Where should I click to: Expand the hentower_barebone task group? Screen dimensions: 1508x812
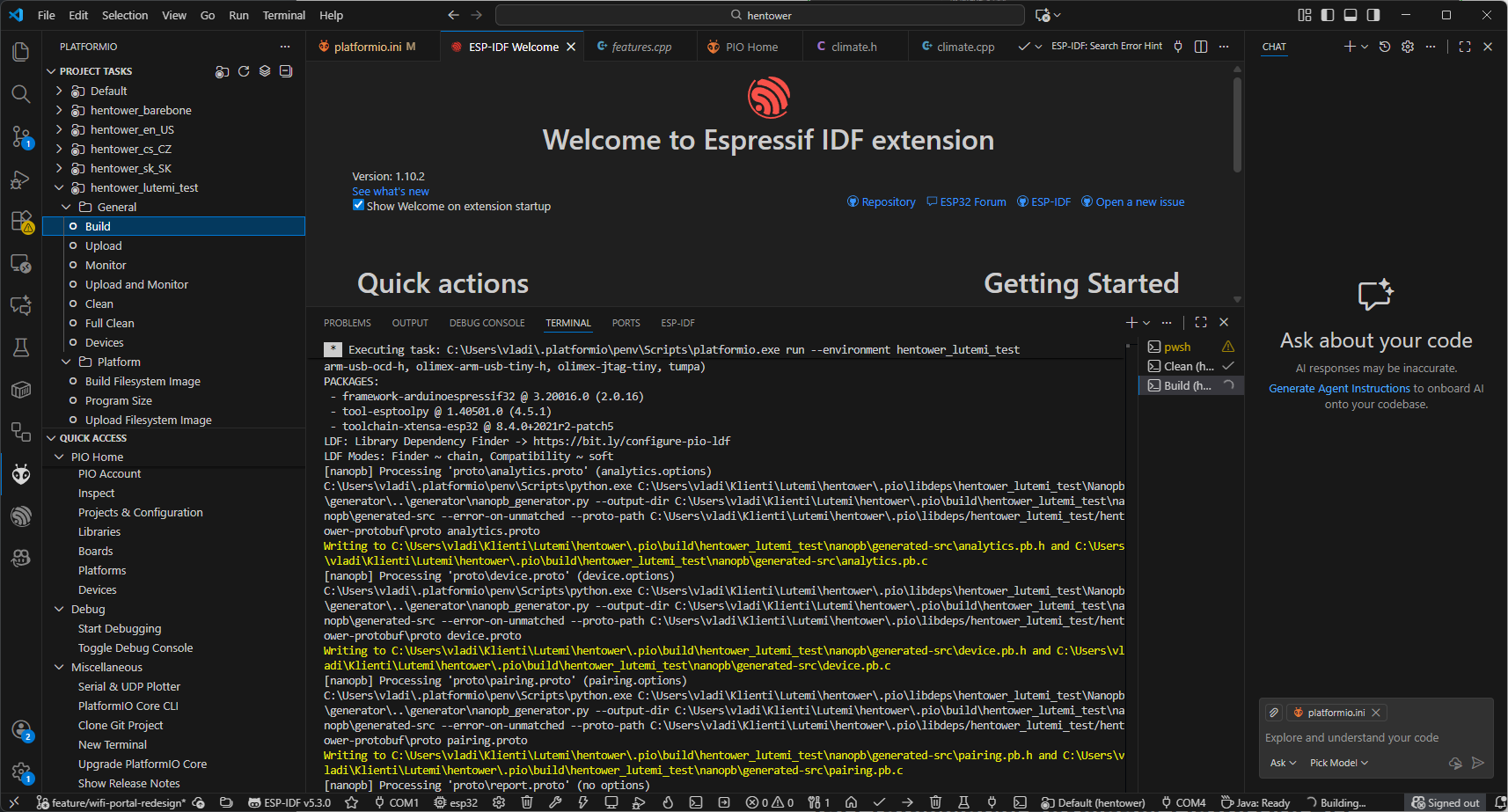click(59, 110)
